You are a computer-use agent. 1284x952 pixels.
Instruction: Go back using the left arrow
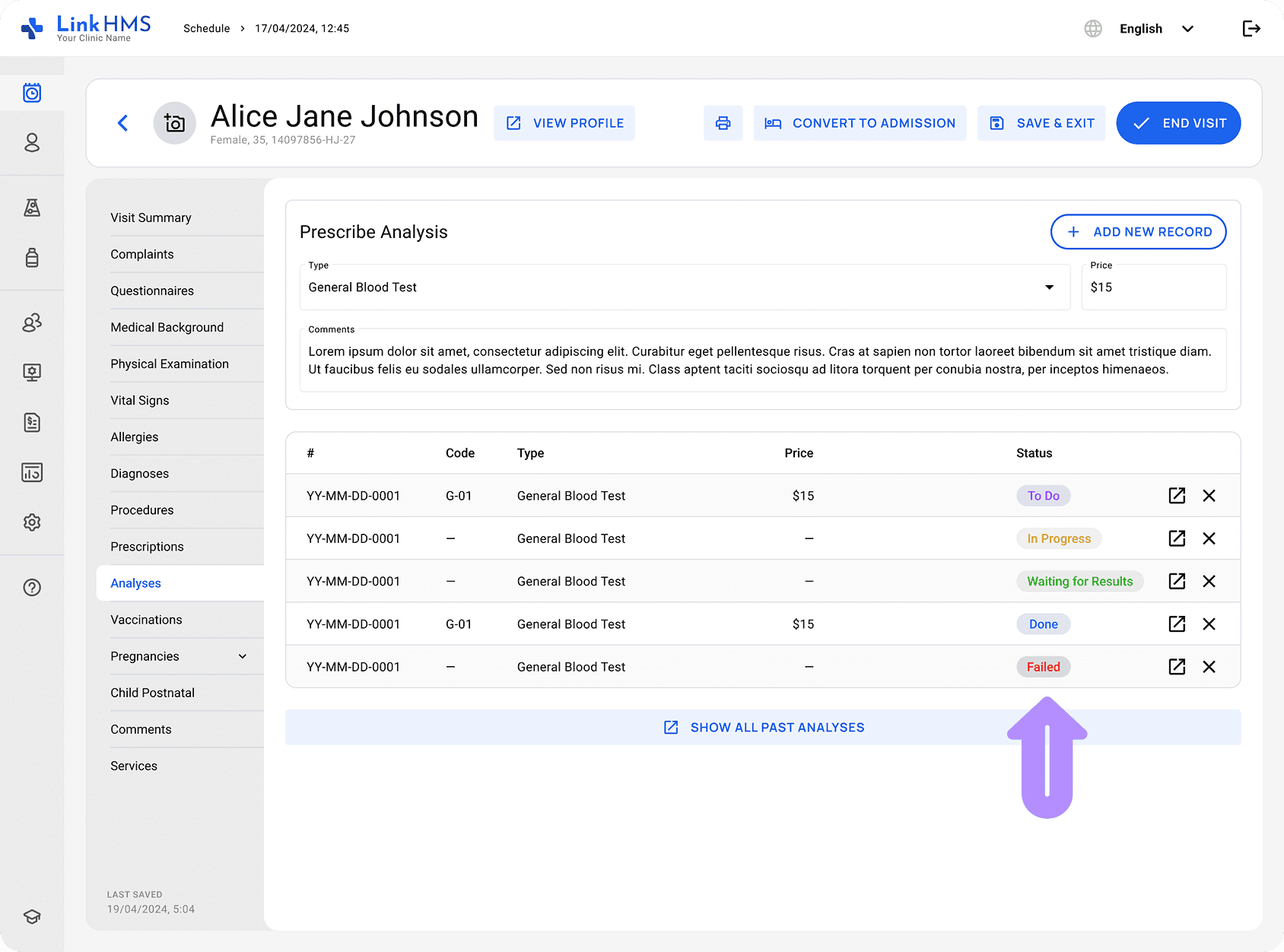click(x=123, y=123)
